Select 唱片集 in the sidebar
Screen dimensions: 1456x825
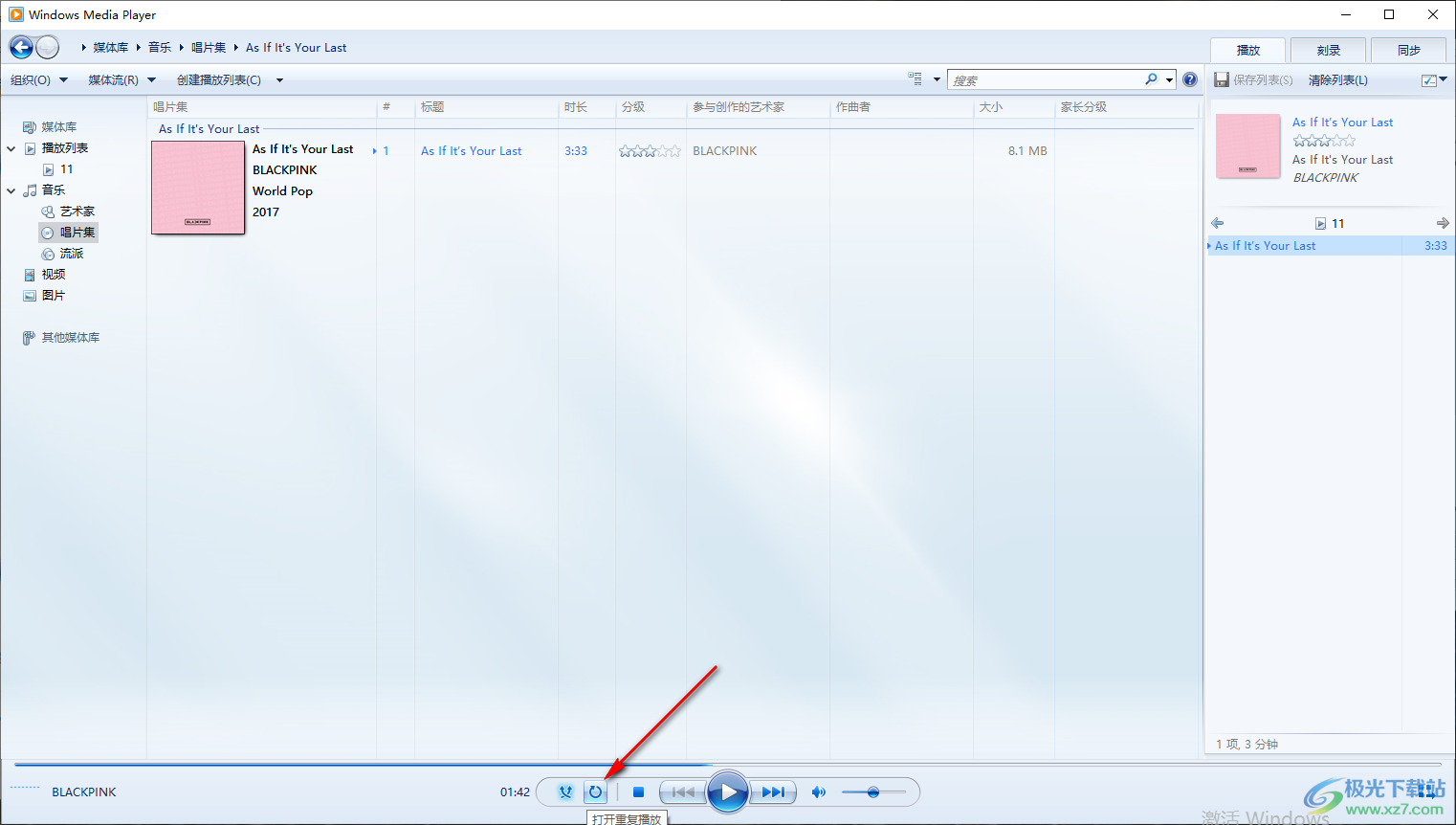68,233
